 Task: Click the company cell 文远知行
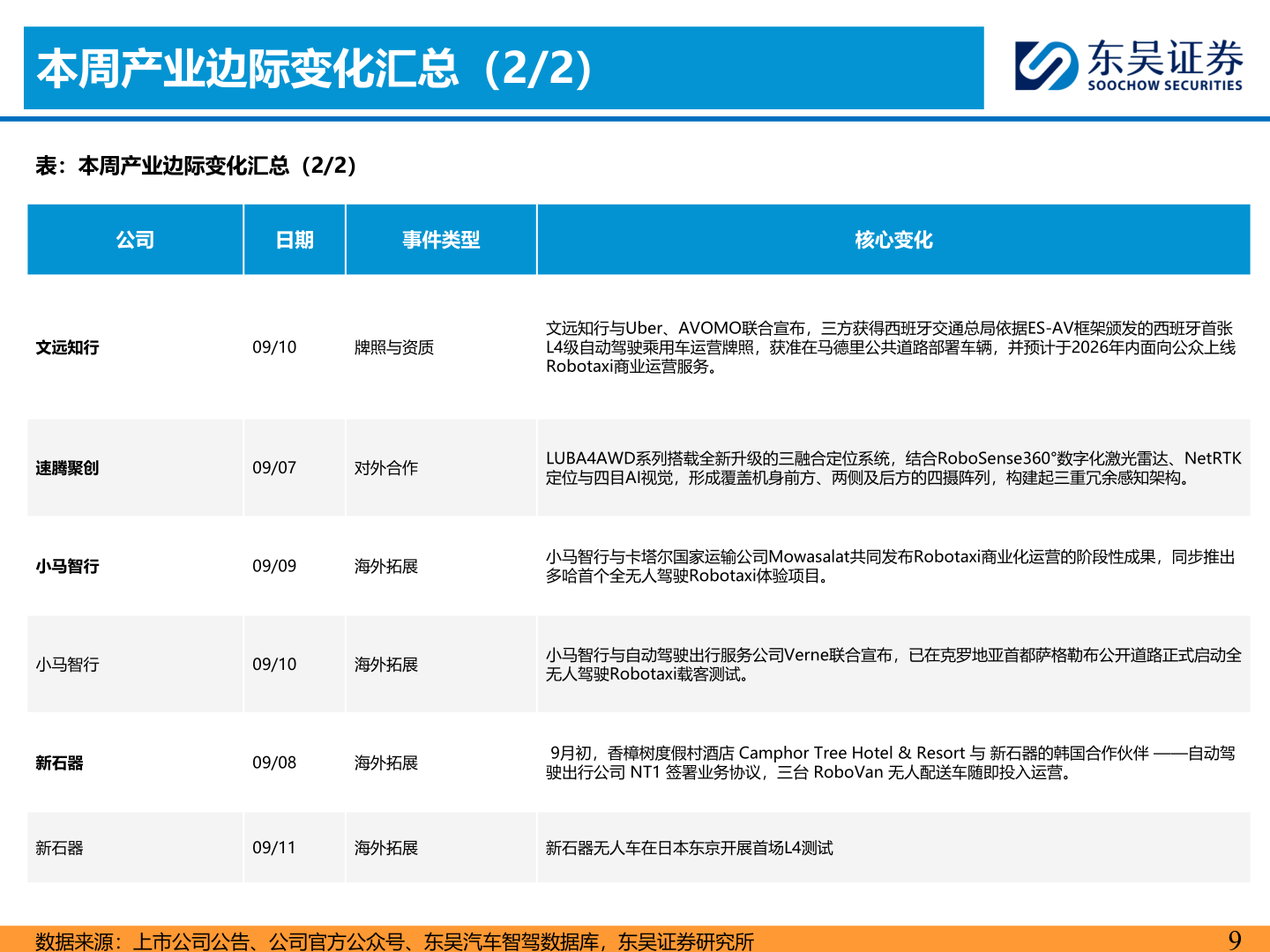coord(67,347)
